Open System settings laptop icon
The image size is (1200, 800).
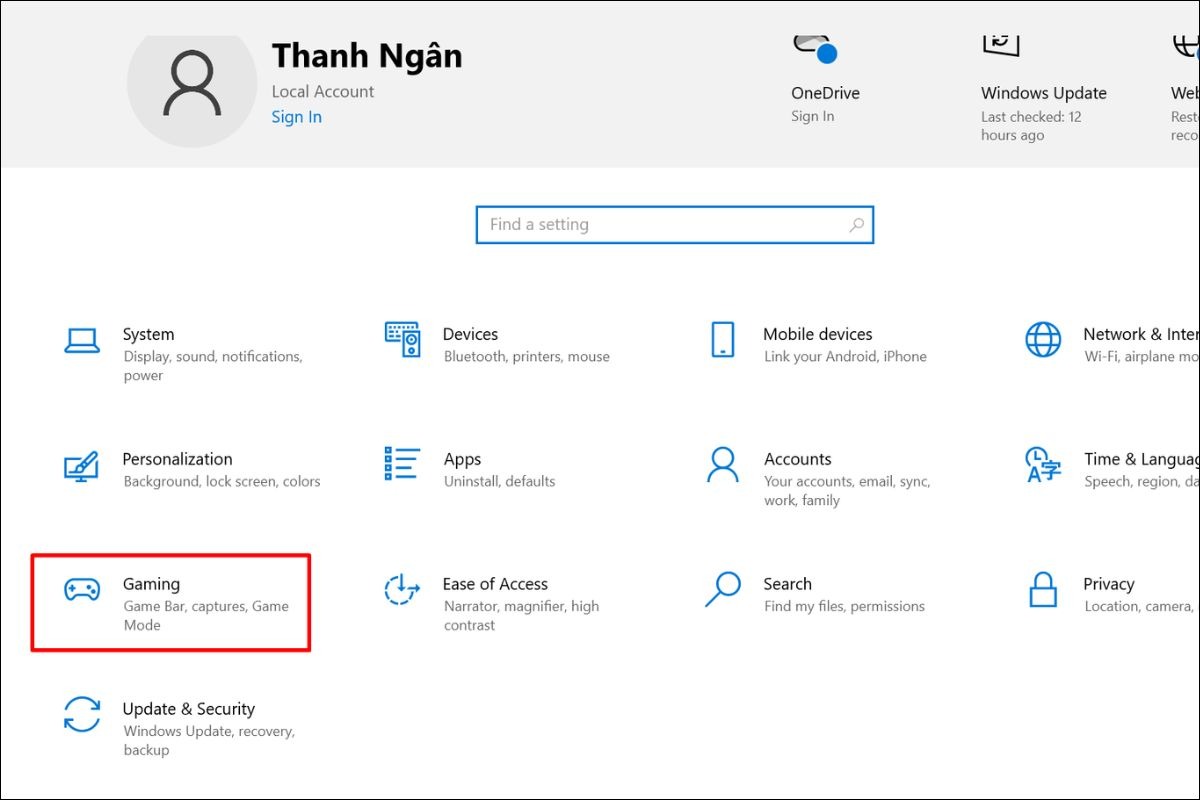point(82,340)
